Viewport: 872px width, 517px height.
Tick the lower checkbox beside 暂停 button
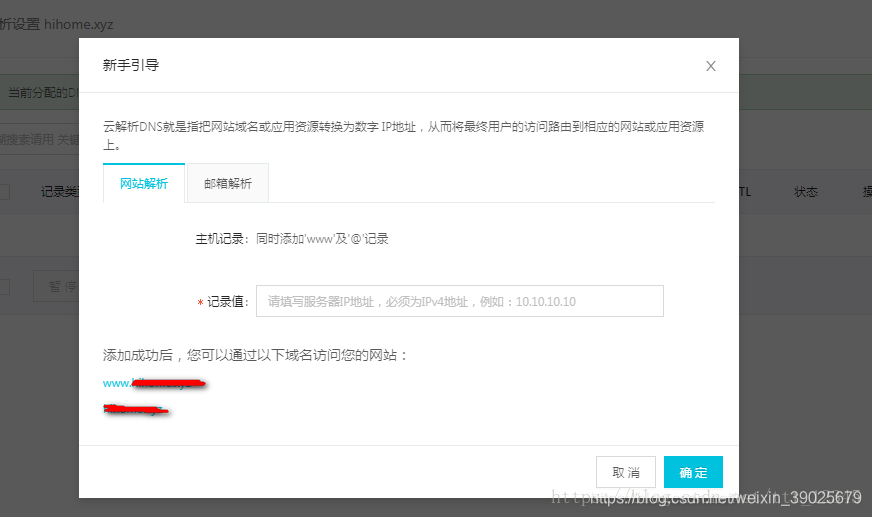point(4,287)
